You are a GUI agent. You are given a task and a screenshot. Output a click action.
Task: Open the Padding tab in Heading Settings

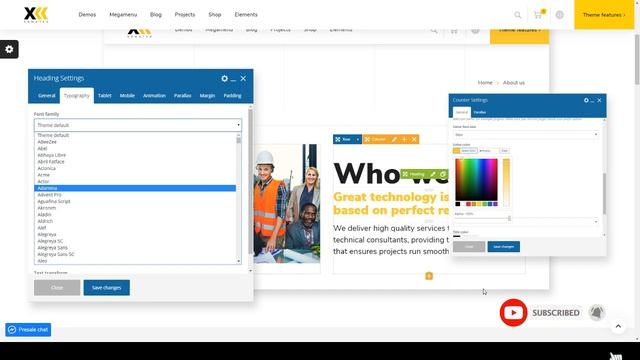tap(232, 96)
